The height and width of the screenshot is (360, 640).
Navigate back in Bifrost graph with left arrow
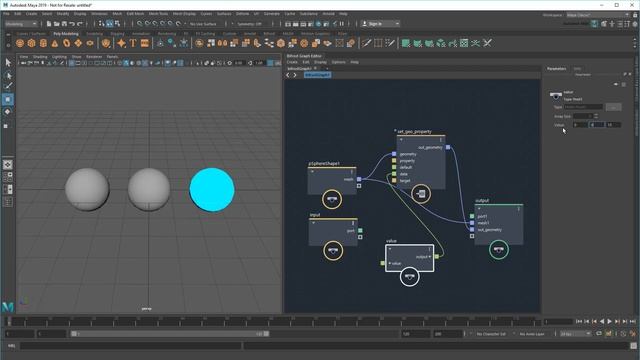click(x=288, y=75)
